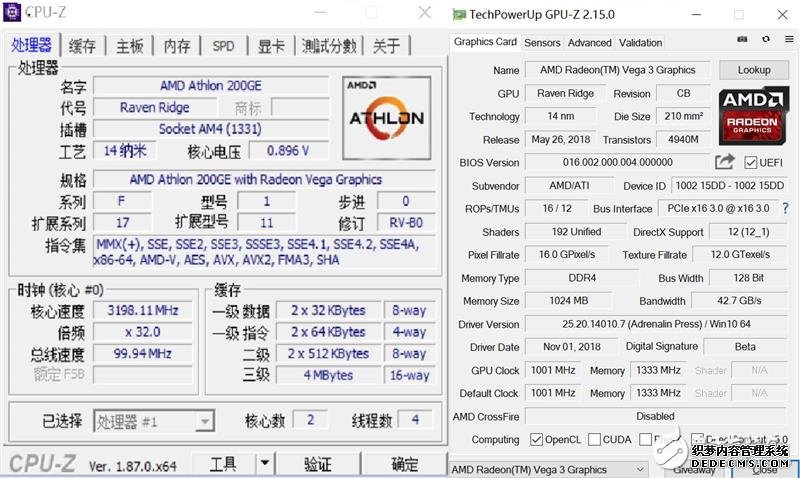Click the 核心速度 value 3198.11 MHz
The height and width of the screenshot is (478, 800).
(x=143, y=310)
